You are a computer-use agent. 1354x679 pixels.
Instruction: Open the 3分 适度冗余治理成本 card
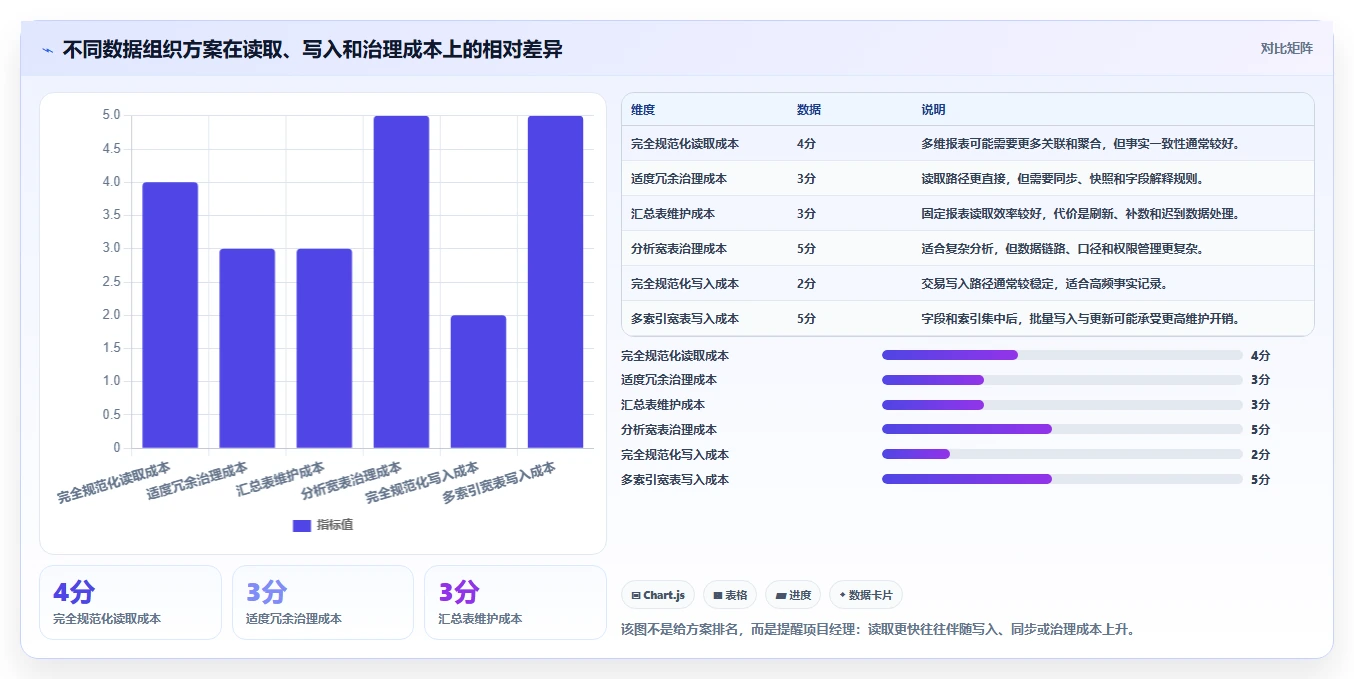(x=323, y=602)
